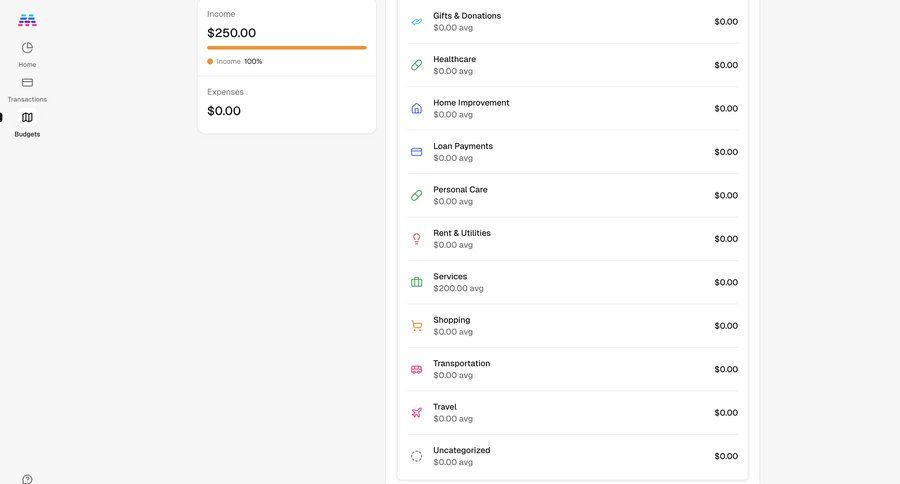Viewport: 900px width, 484px height.
Task: Click the Uncategorized dashed circle icon
Action: tap(417, 456)
